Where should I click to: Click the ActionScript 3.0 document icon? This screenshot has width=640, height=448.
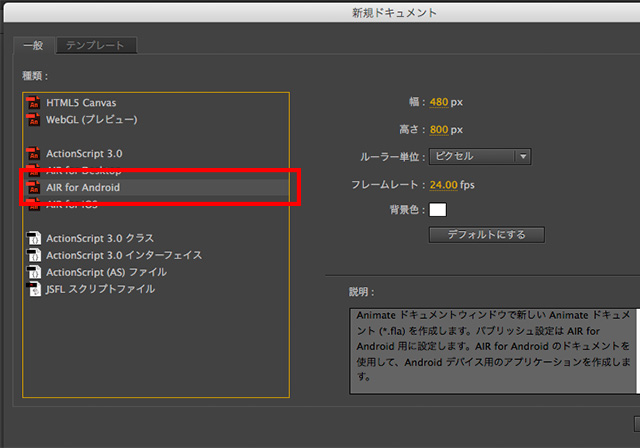click(x=33, y=154)
